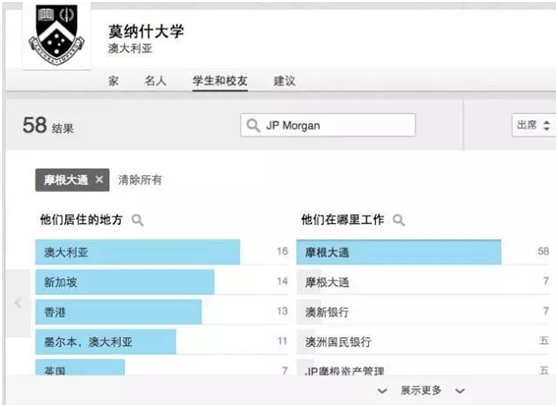Click the count 13 beside 香港
558x407 pixels.
point(283,311)
